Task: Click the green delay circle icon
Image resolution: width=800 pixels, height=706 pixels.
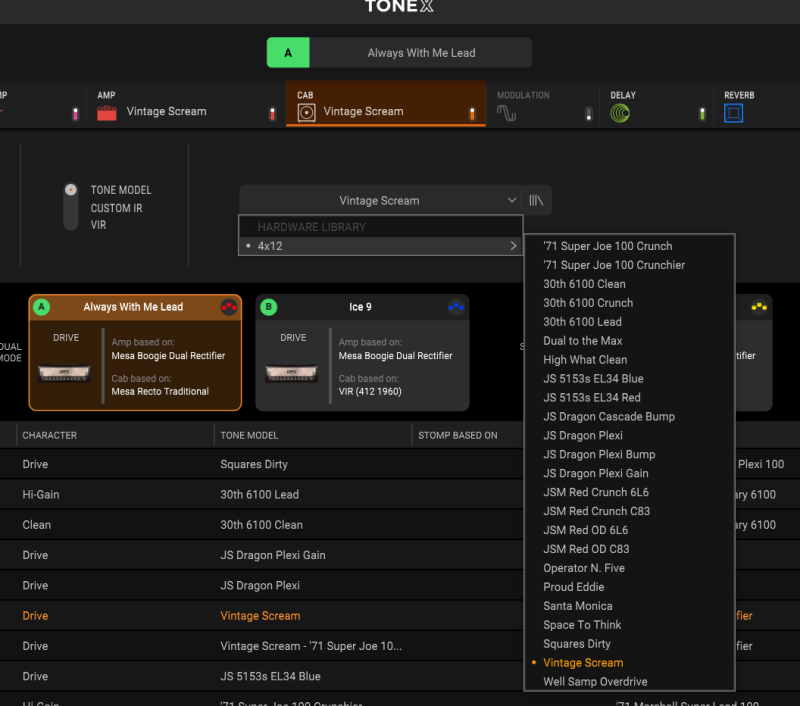Action: [621, 113]
